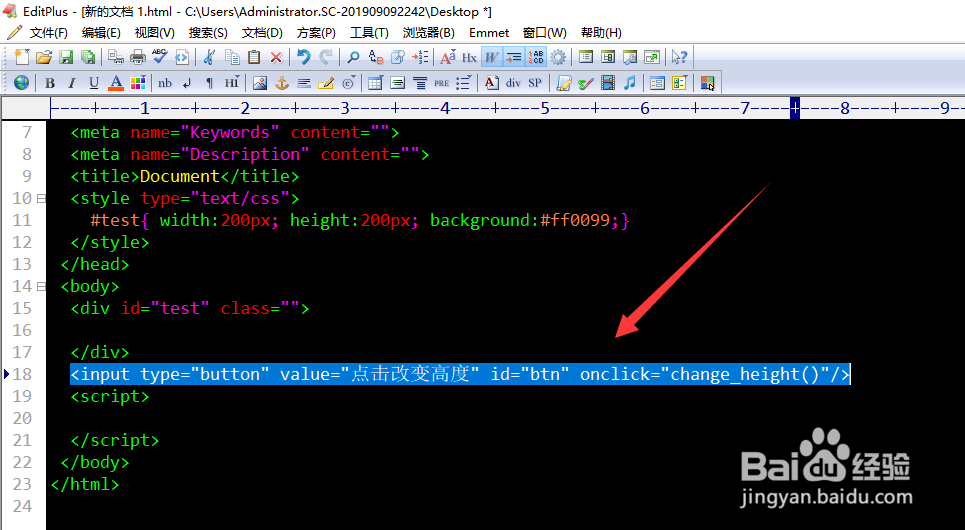
Task: Toggle line numbers display
Action: click(x=535, y=57)
